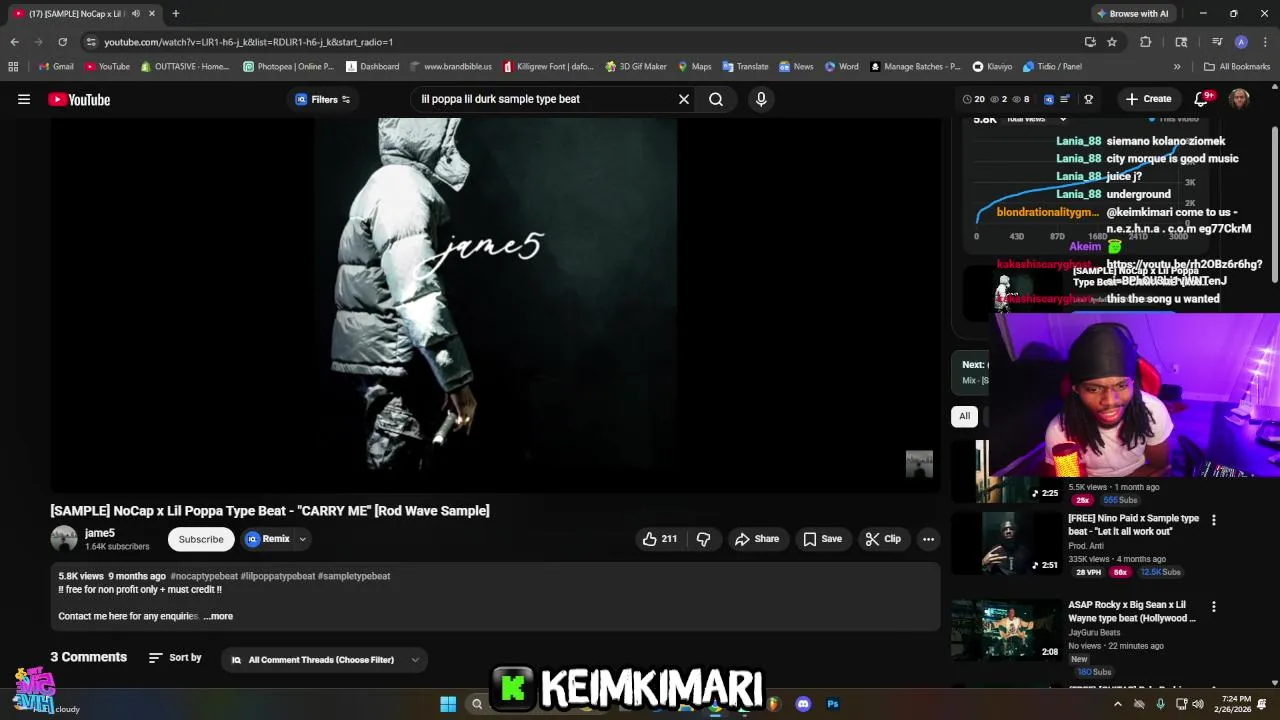1280x720 pixels.
Task: Expand description with '...more'
Action: 218,616
